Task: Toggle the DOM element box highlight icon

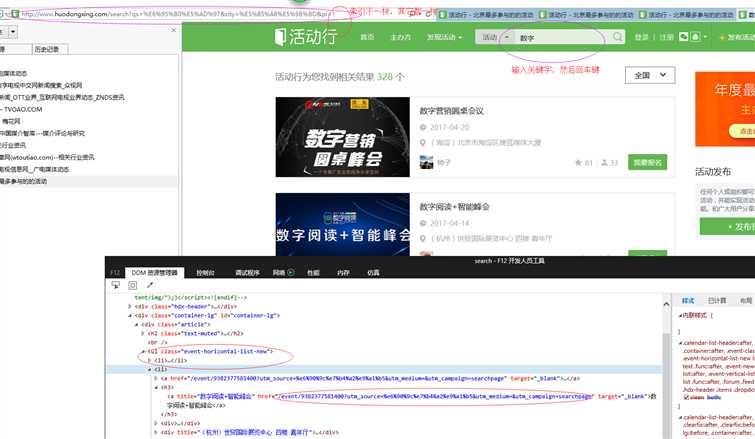Action: point(132,285)
